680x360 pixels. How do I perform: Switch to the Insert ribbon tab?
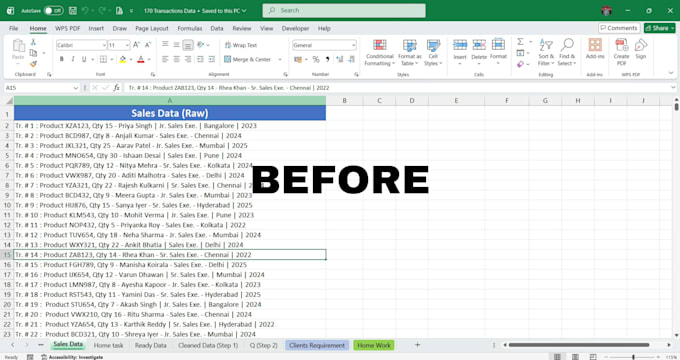[96, 28]
